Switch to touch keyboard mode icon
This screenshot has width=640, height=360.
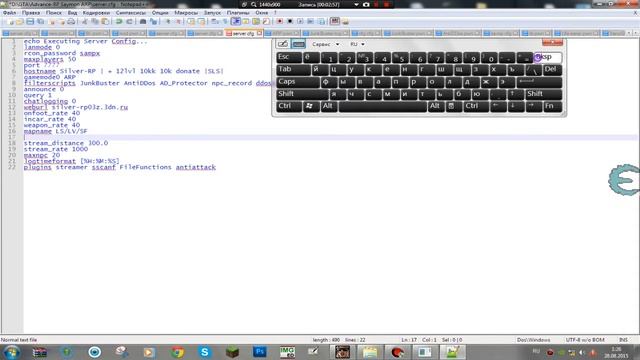pos(298,44)
